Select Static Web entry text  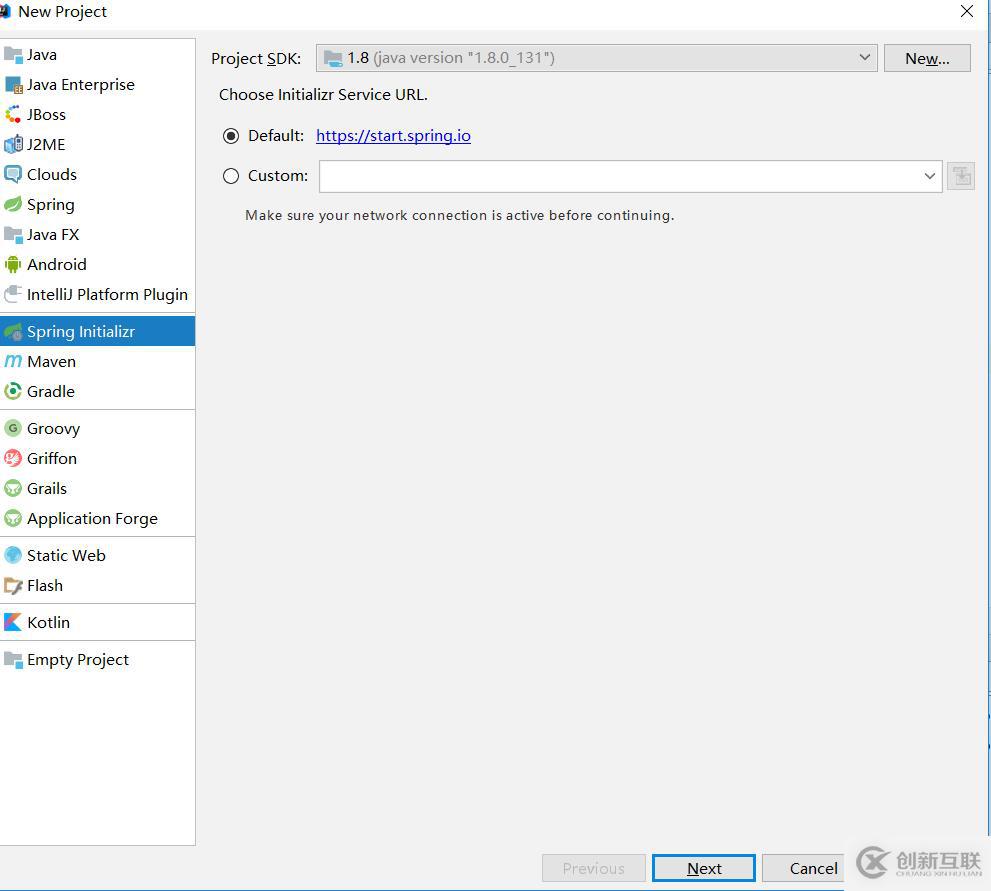[66, 555]
